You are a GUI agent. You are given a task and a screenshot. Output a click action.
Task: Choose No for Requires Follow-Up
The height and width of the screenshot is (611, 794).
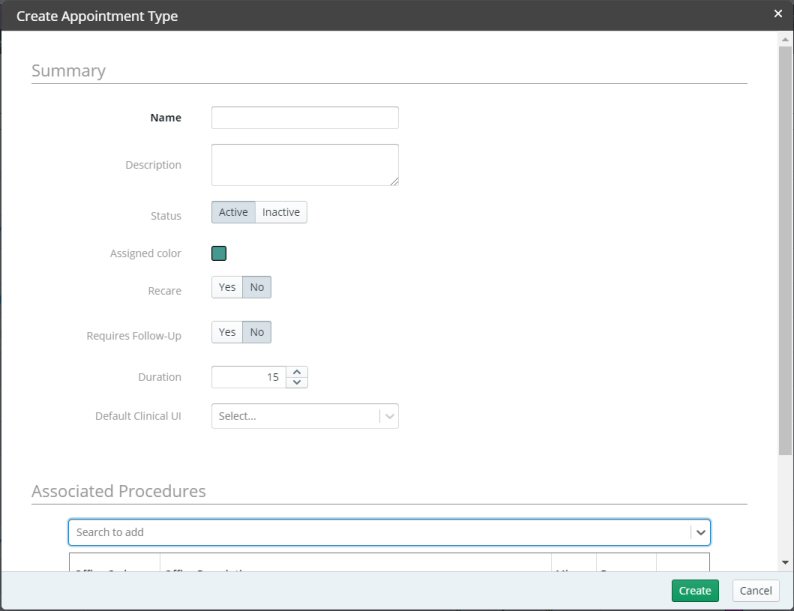pyautogui.click(x=257, y=332)
